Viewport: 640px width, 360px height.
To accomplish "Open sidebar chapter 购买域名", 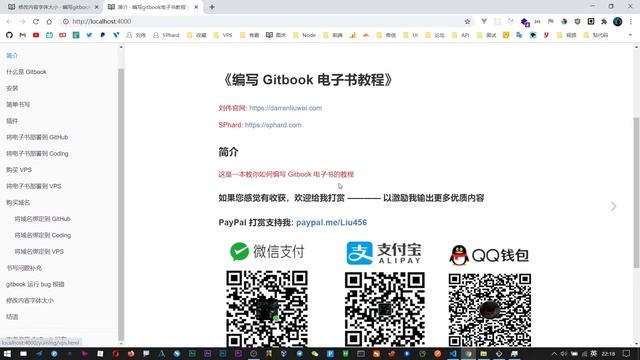I will point(18,202).
